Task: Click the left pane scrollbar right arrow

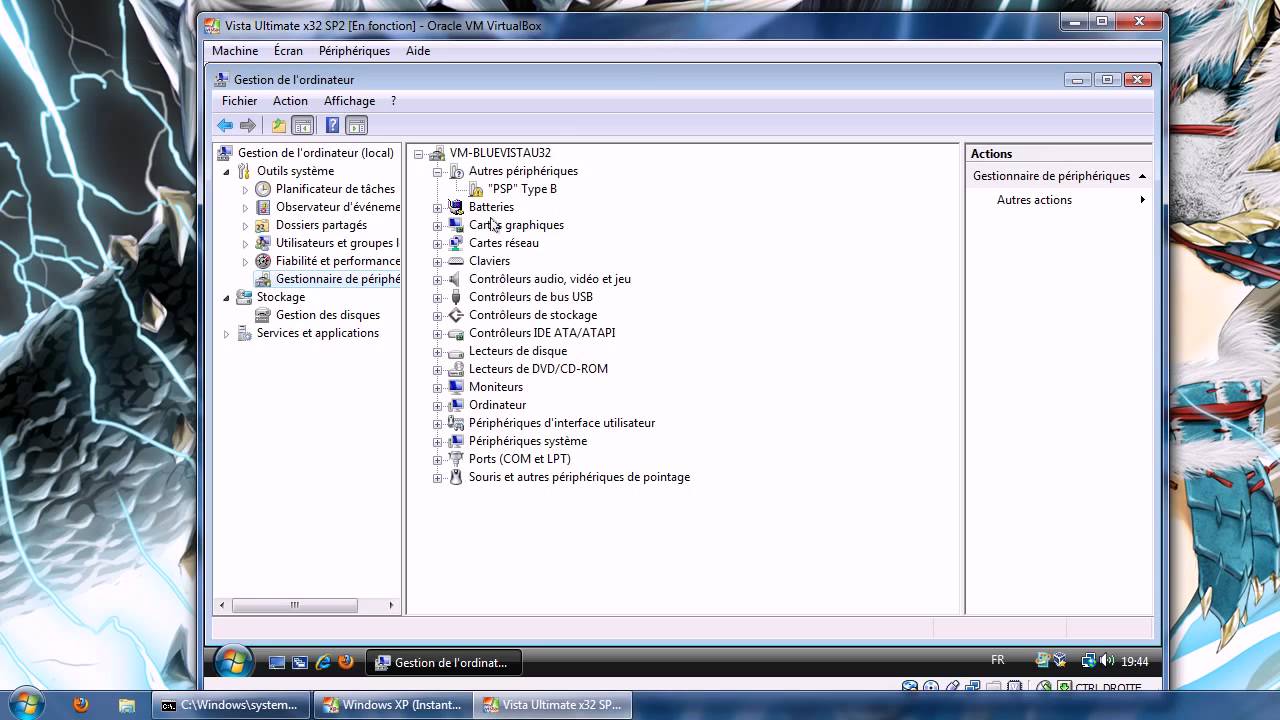Action: [392, 605]
